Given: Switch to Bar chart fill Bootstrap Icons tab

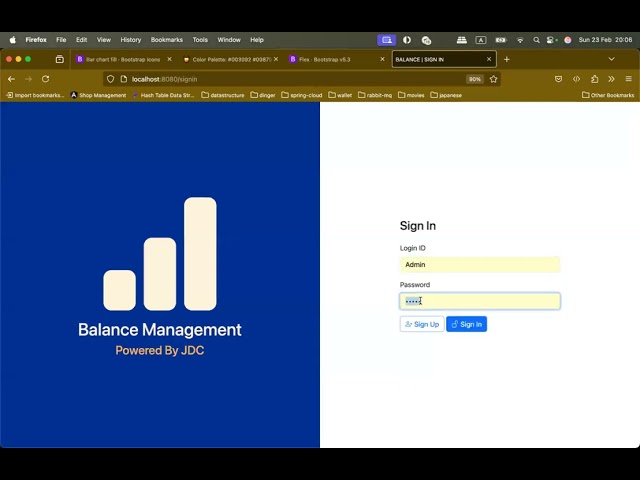Looking at the screenshot, I should [x=123, y=60].
